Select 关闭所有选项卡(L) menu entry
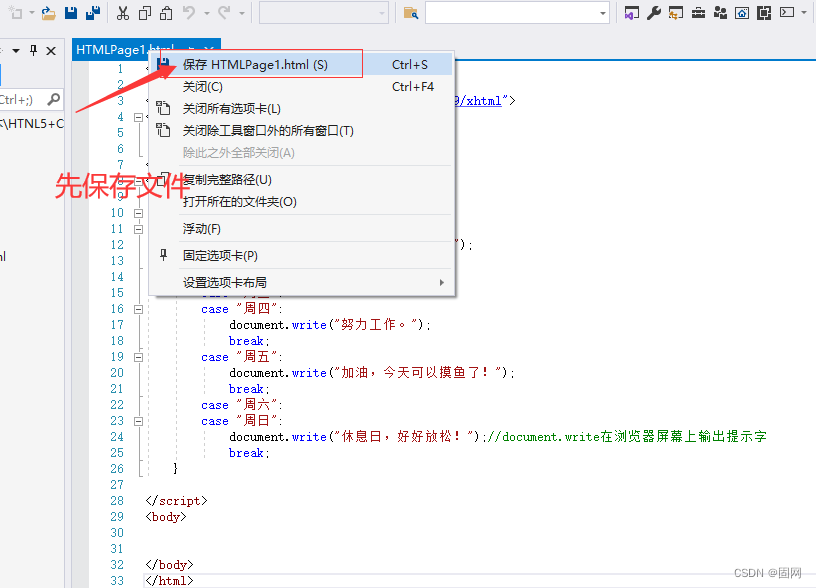This screenshot has width=816, height=588. pos(302,108)
